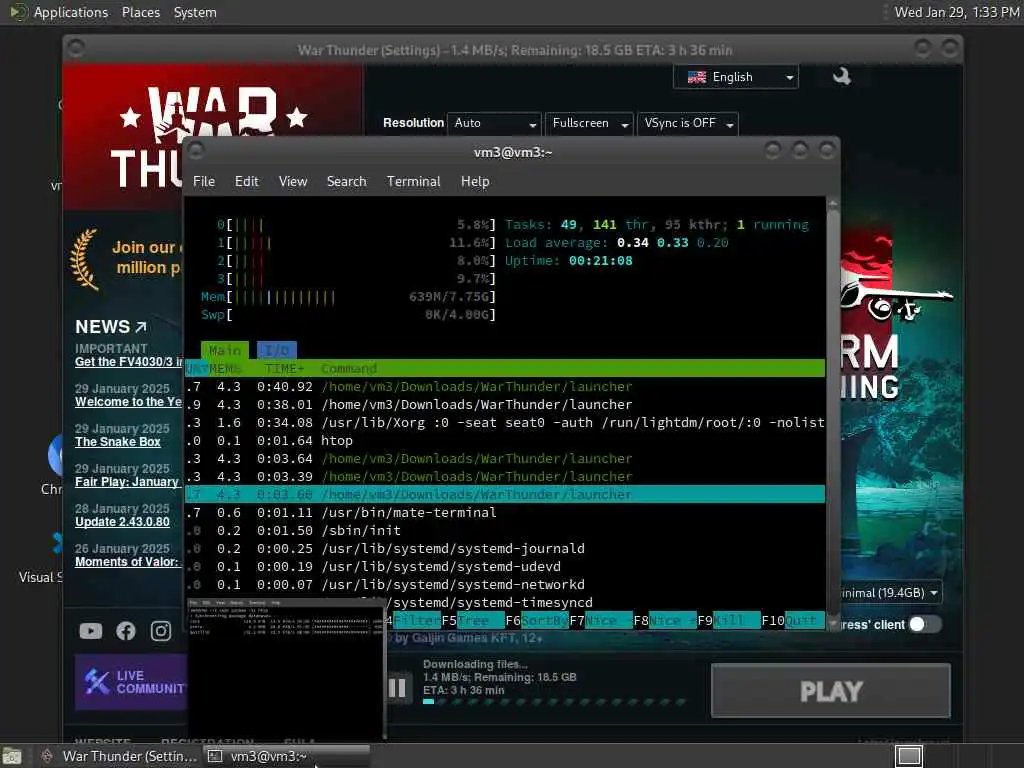1024x768 pixels.
Task: Click workspace switcher in bottom right panel
Action: point(909,756)
